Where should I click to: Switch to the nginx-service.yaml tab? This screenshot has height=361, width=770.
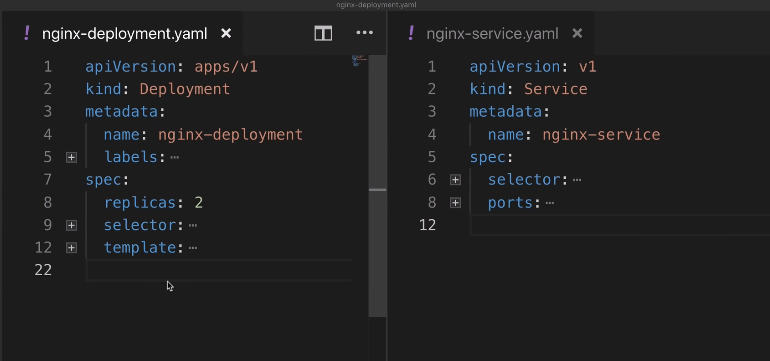[492, 33]
